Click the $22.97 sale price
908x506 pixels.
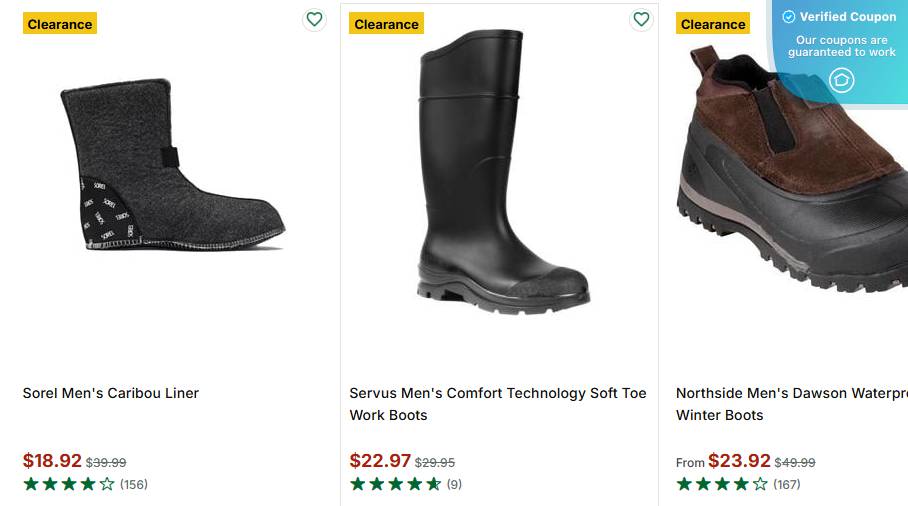click(x=380, y=461)
